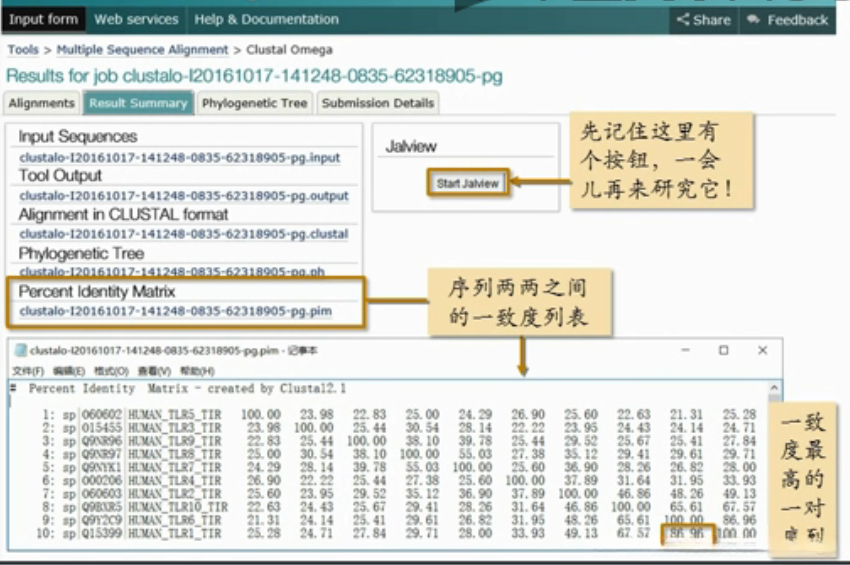Screen dimensions: 850x565
Task: Click 'HUMAN_TLR7_TIR' in matrix row 5
Action: tap(174, 467)
